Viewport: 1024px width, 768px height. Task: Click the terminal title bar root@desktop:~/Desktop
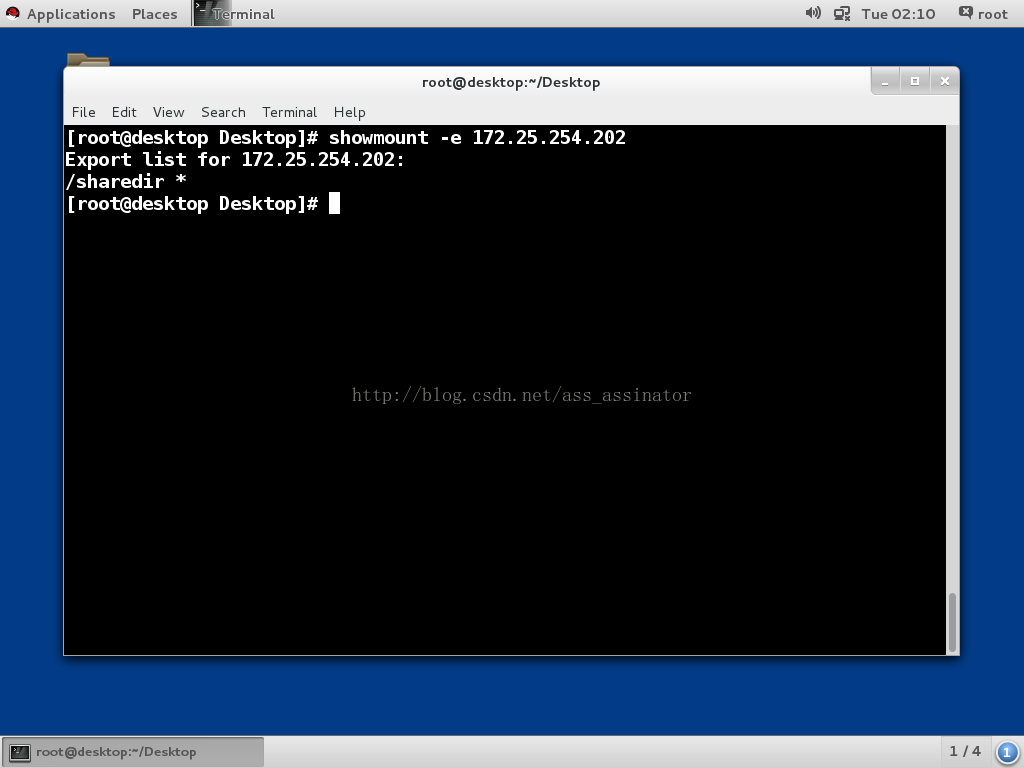511,82
